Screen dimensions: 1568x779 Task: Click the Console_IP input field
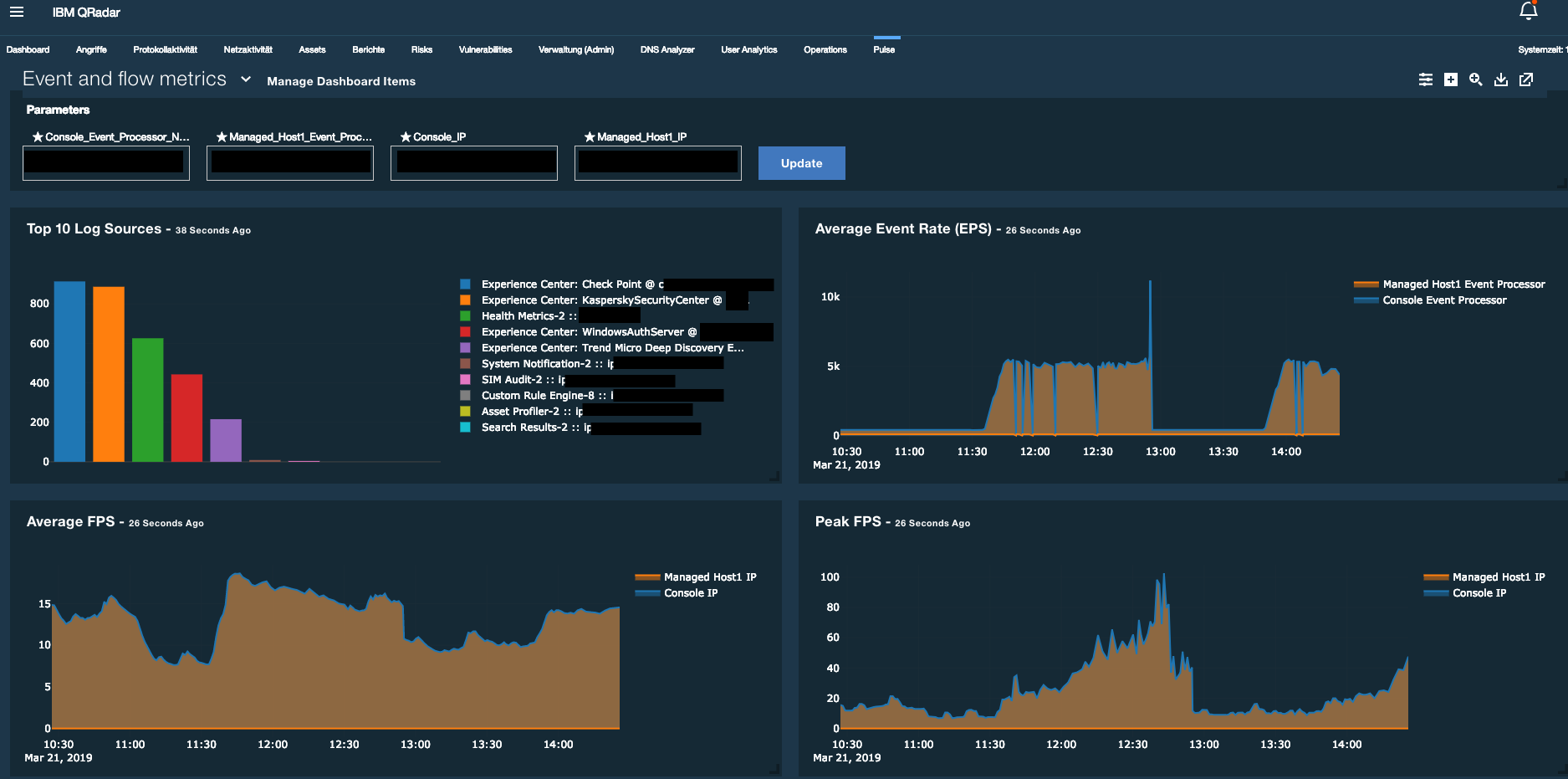pos(473,162)
